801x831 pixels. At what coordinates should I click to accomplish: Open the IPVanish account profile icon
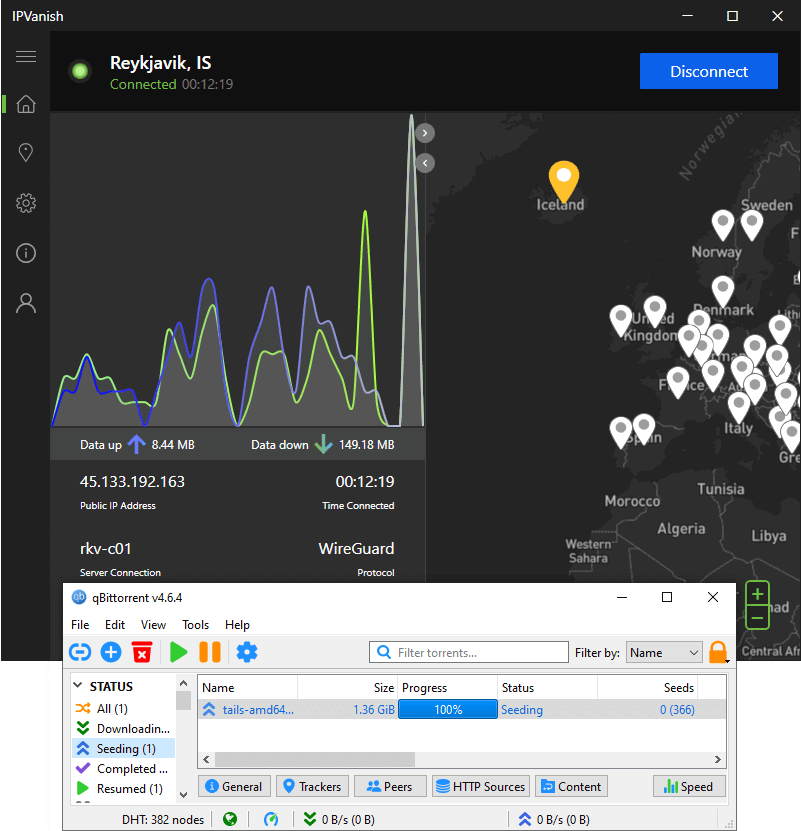(x=25, y=302)
